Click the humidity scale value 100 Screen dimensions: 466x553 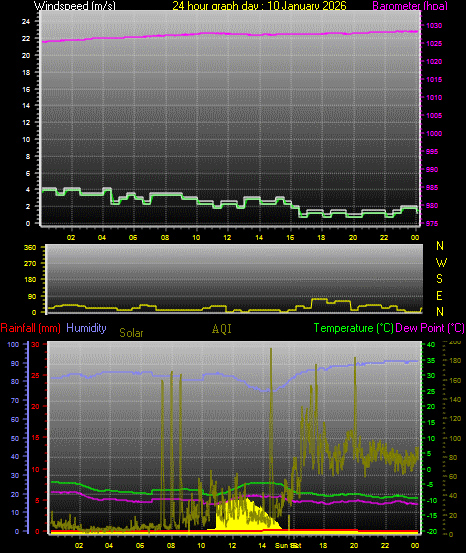[13, 345]
